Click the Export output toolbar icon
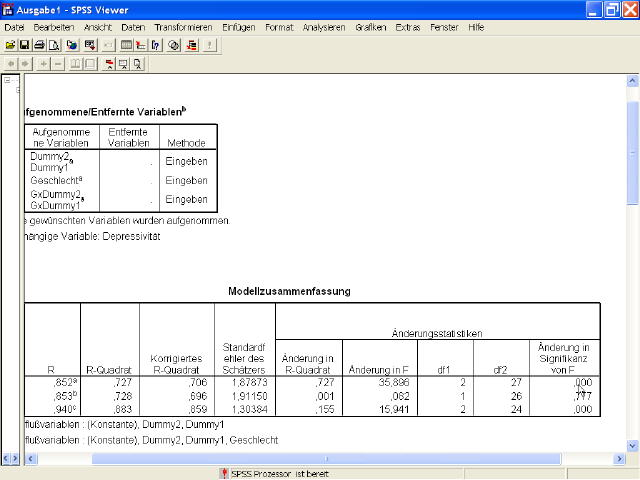Image resolution: width=640 pixels, height=480 pixels. coord(72,45)
